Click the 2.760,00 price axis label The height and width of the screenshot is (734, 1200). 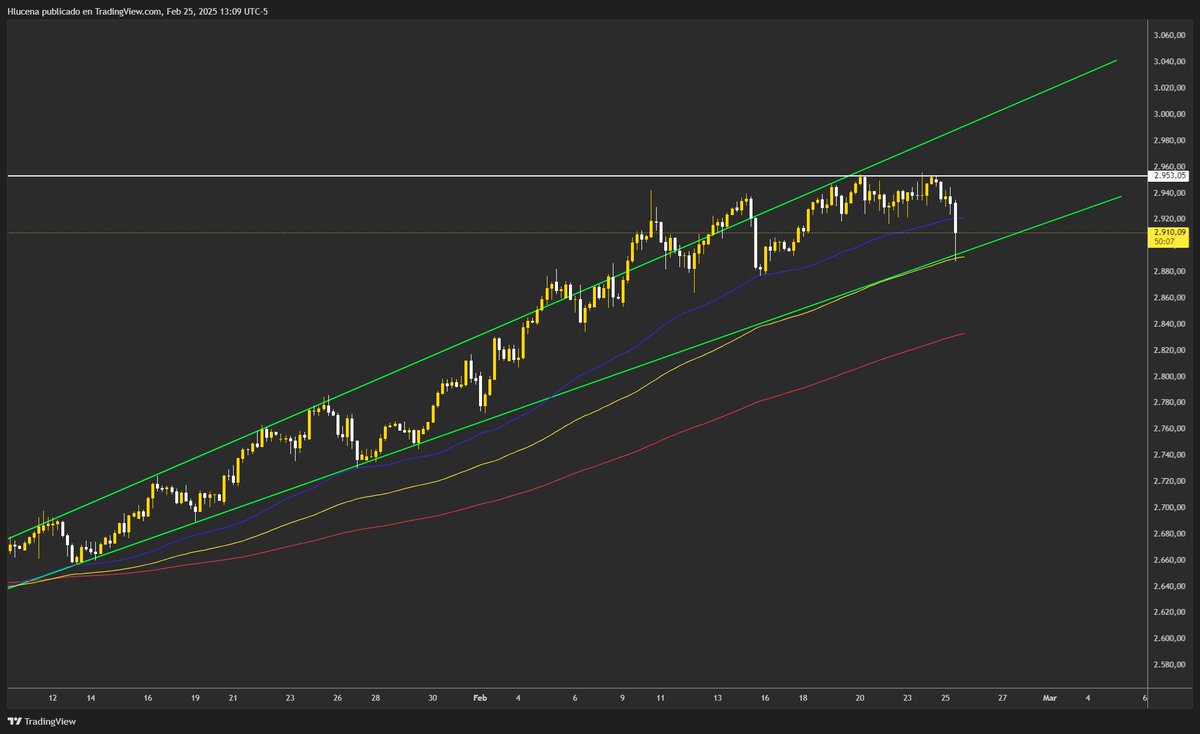point(1168,428)
